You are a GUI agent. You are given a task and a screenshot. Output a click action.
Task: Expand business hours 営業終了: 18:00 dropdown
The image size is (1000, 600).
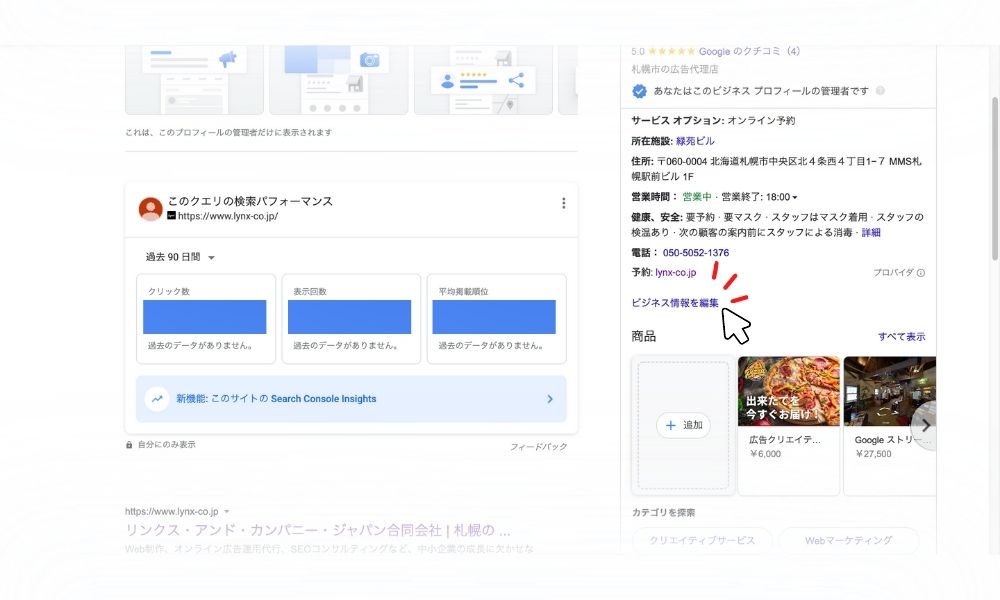[x=759, y=197]
